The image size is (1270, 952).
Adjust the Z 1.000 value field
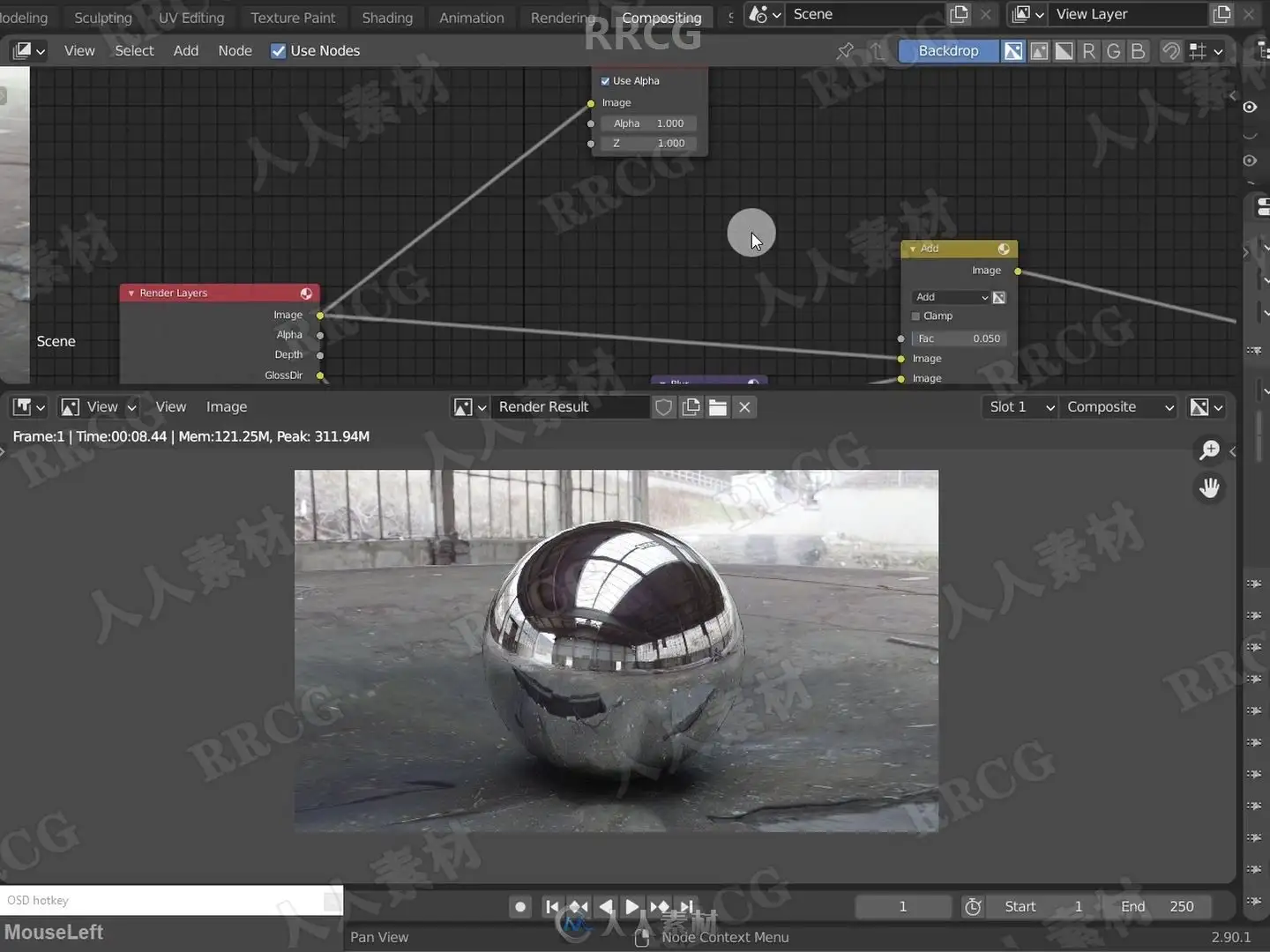click(648, 143)
